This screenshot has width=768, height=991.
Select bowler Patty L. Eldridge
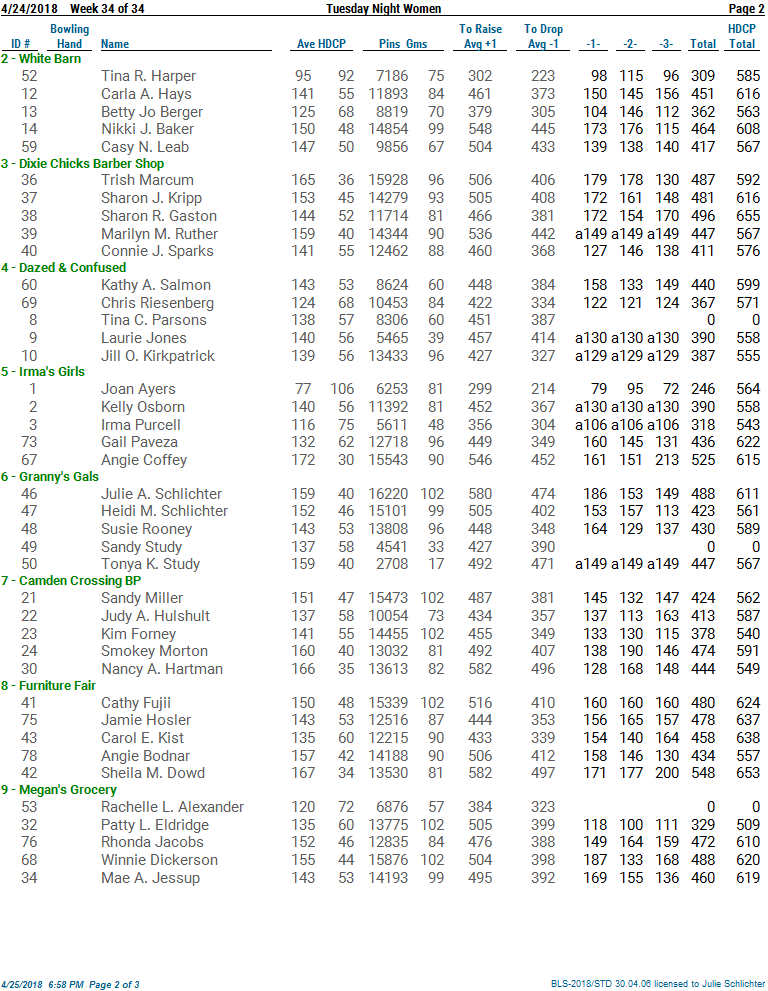click(x=155, y=825)
